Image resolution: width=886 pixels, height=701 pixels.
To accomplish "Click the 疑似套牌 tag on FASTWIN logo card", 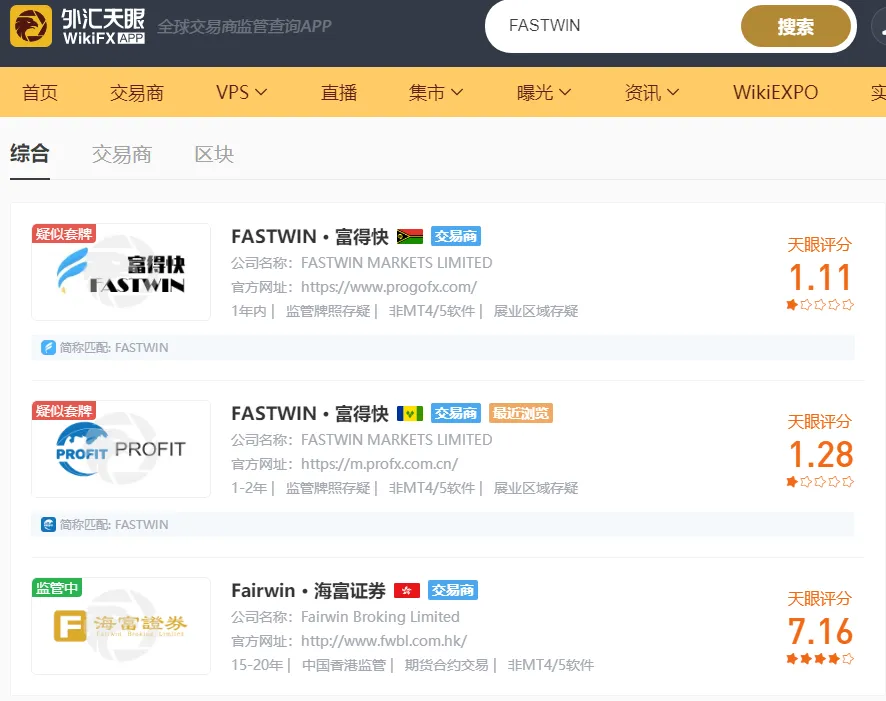I will [x=64, y=233].
